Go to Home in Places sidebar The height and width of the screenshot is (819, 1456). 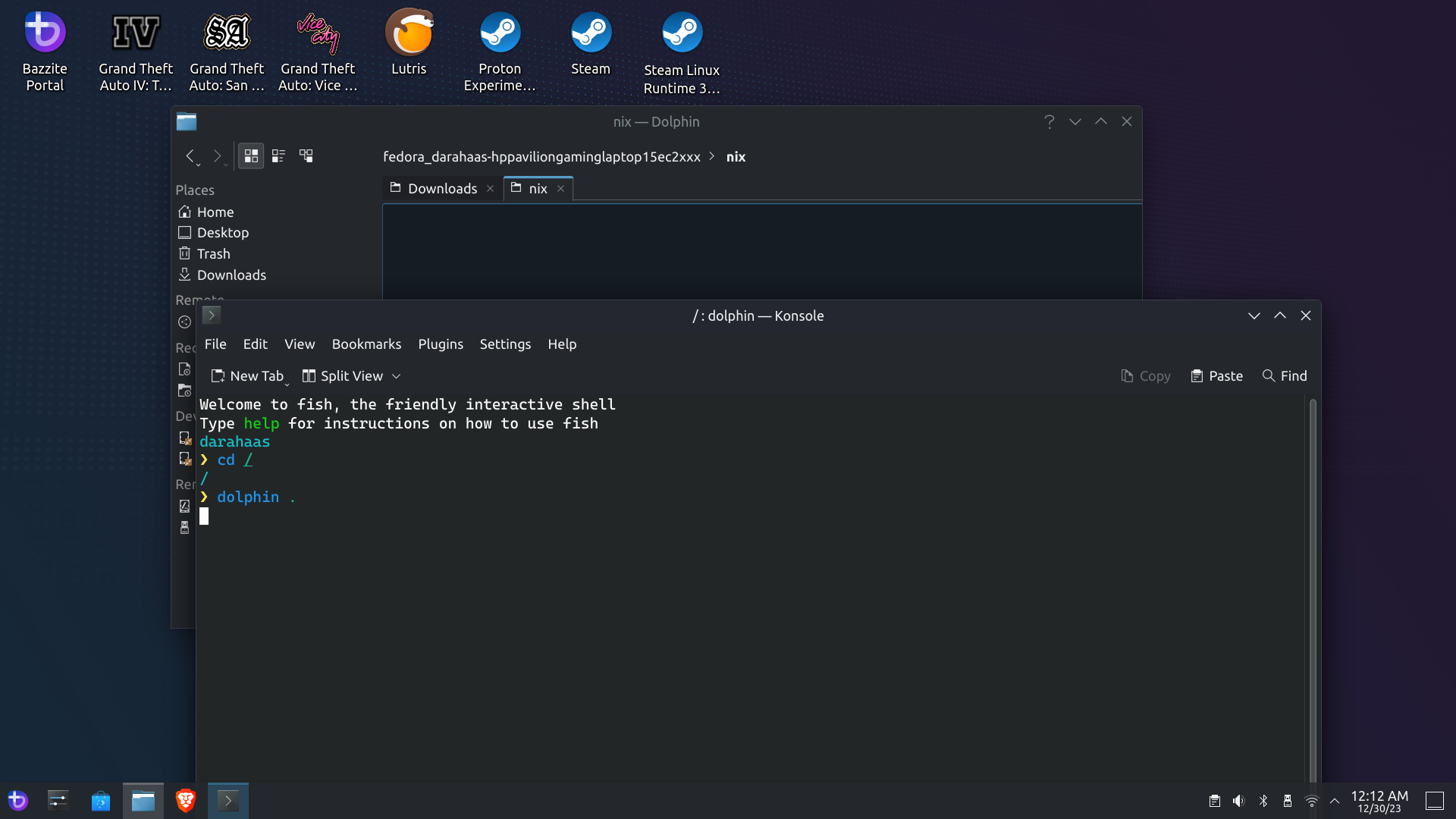coord(215,212)
